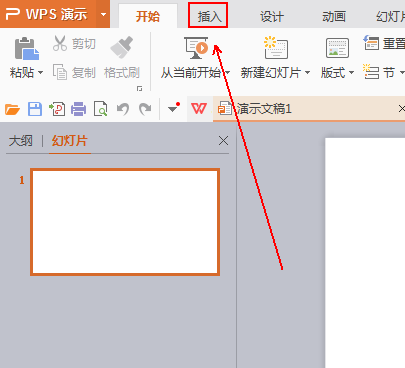The height and width of the screenshot is (368, 405).
Task: Expand the 版式 dropdown arrow
Action: [351, 72]
